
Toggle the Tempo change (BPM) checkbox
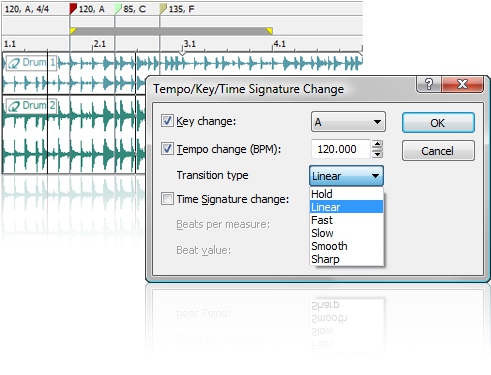[x=167, y=149]
